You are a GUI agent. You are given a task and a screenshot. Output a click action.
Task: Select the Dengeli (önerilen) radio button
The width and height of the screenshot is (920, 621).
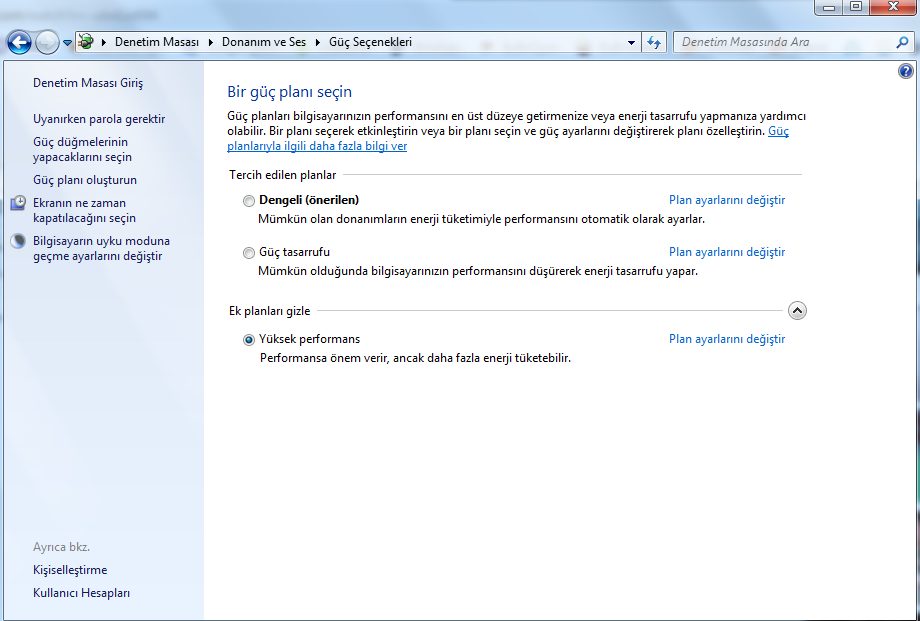point(249,201)
